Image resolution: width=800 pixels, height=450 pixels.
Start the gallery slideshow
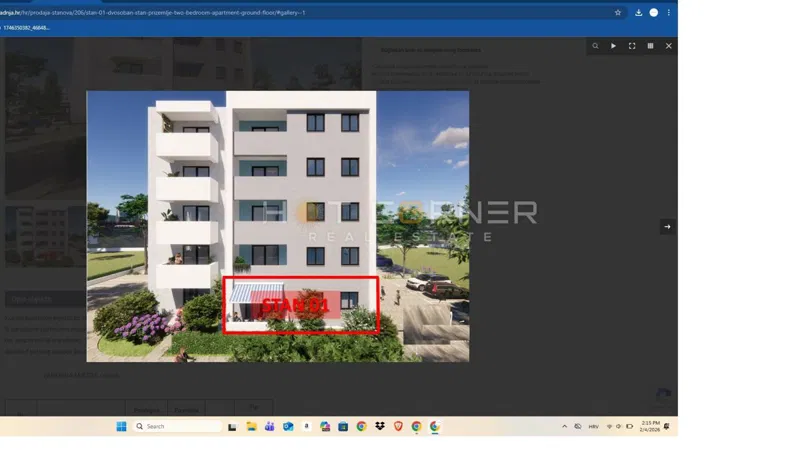[x=613, y=46]
